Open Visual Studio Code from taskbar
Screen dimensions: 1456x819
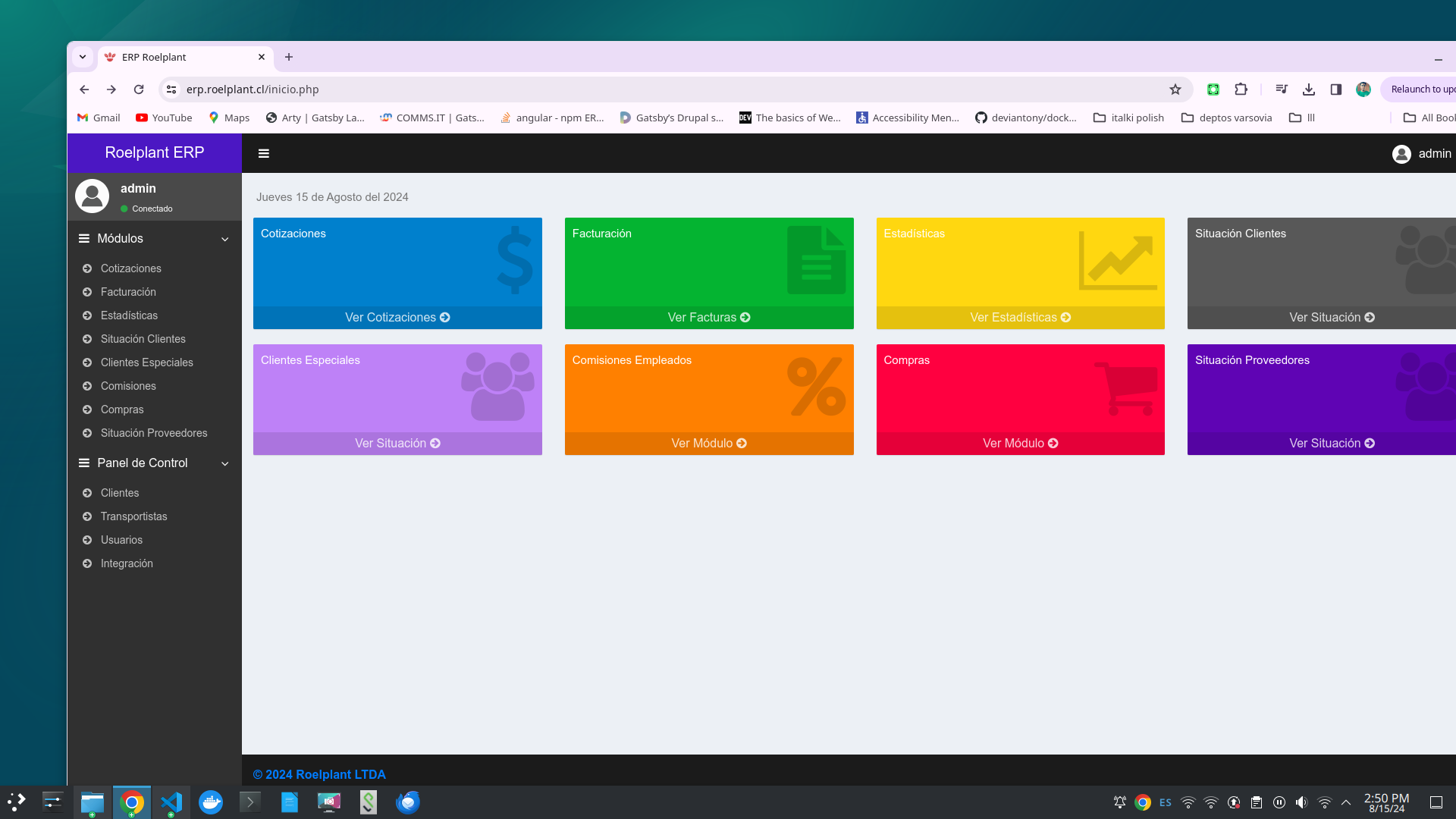[x=171, y=802]
